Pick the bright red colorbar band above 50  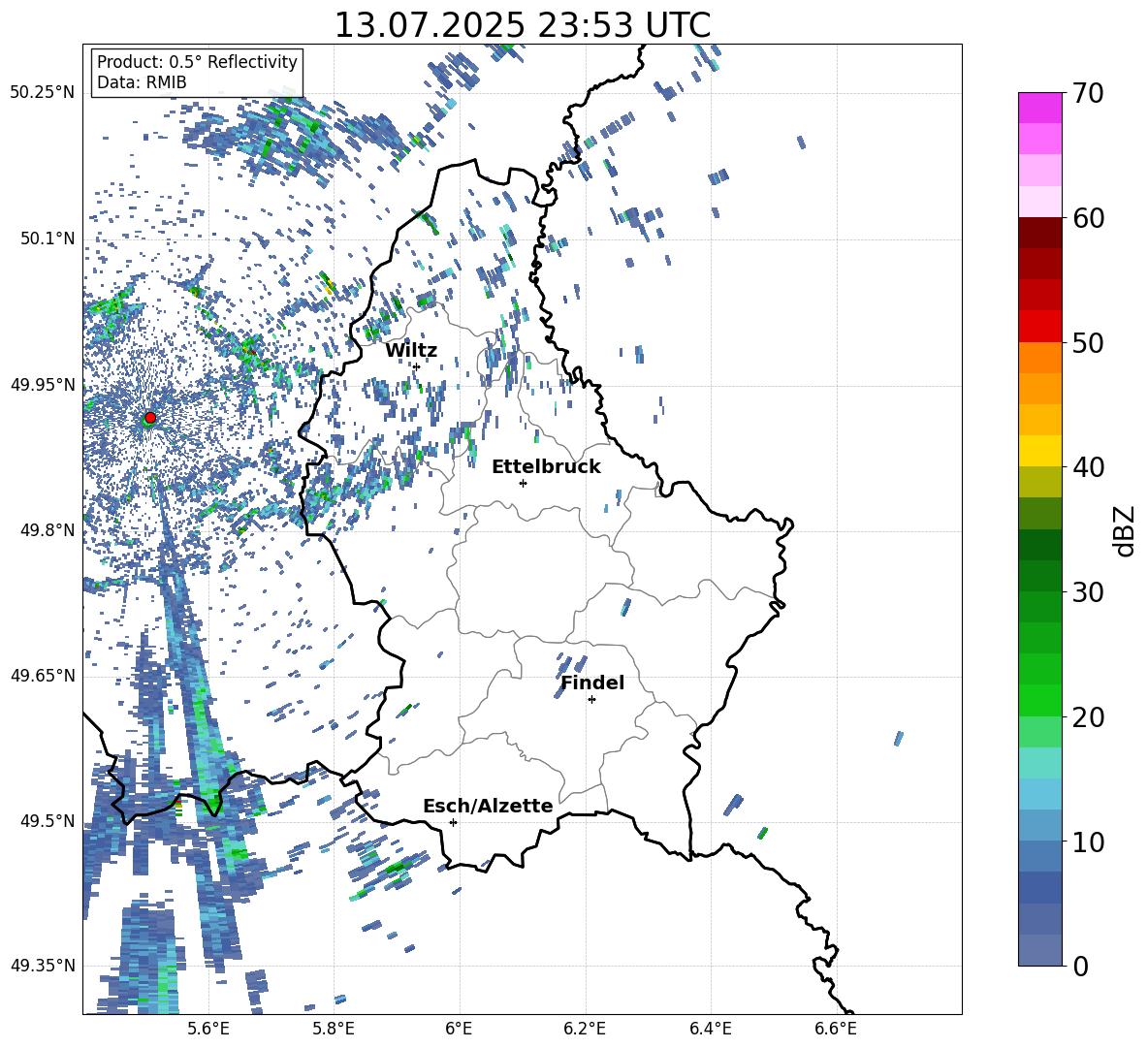click(x=1039, y=327)
